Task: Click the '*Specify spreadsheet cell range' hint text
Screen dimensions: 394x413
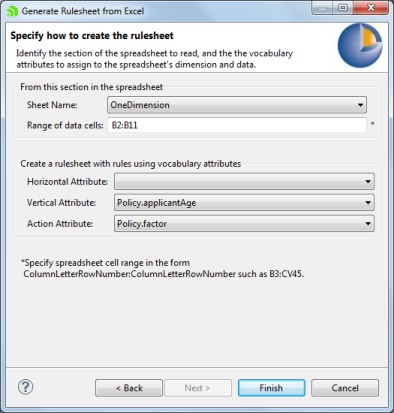Action: 163,268
